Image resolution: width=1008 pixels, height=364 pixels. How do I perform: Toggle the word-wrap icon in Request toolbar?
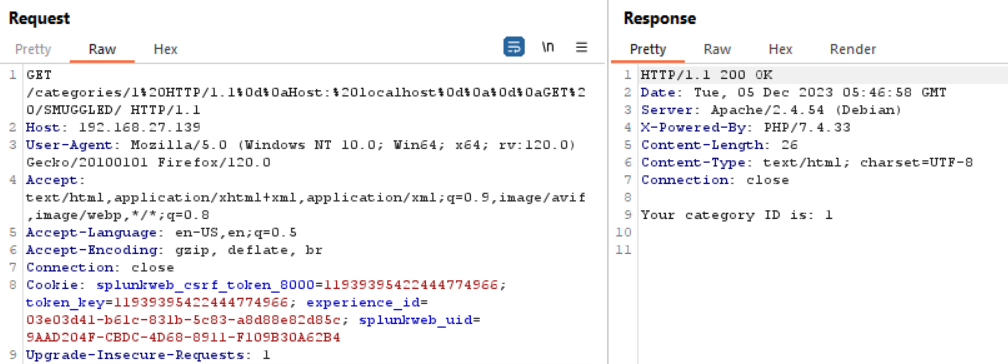[x=514, y=47]
